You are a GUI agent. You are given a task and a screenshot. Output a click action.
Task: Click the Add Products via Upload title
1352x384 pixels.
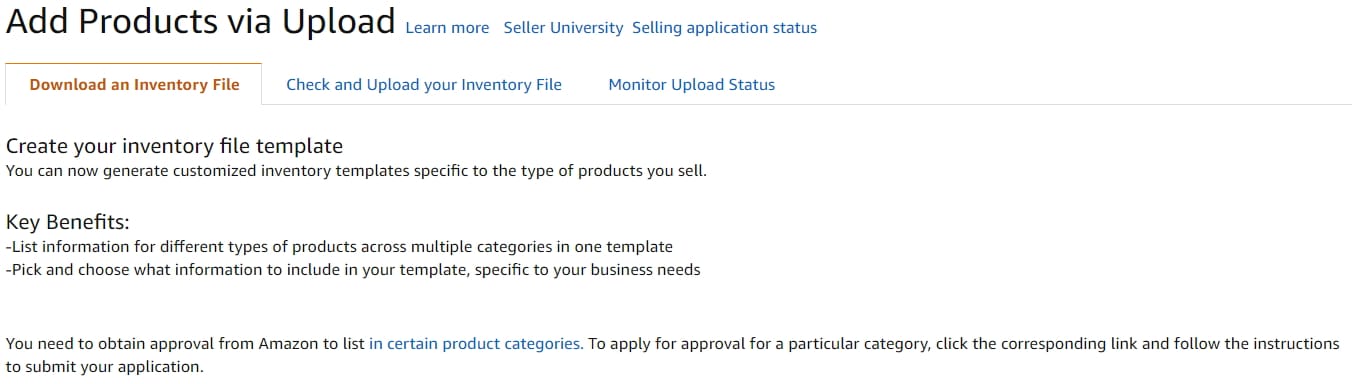(201, 21)
